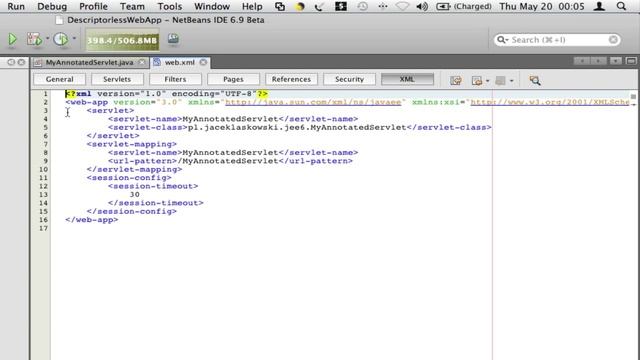
Task: Click the Time Machine clock icon
Action: point(362,7)
